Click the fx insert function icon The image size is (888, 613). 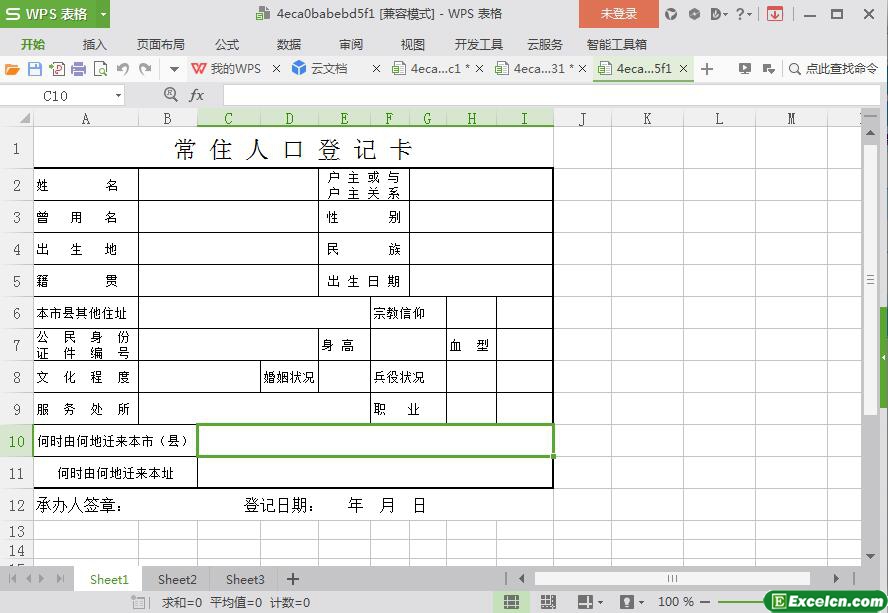(197, 95)
